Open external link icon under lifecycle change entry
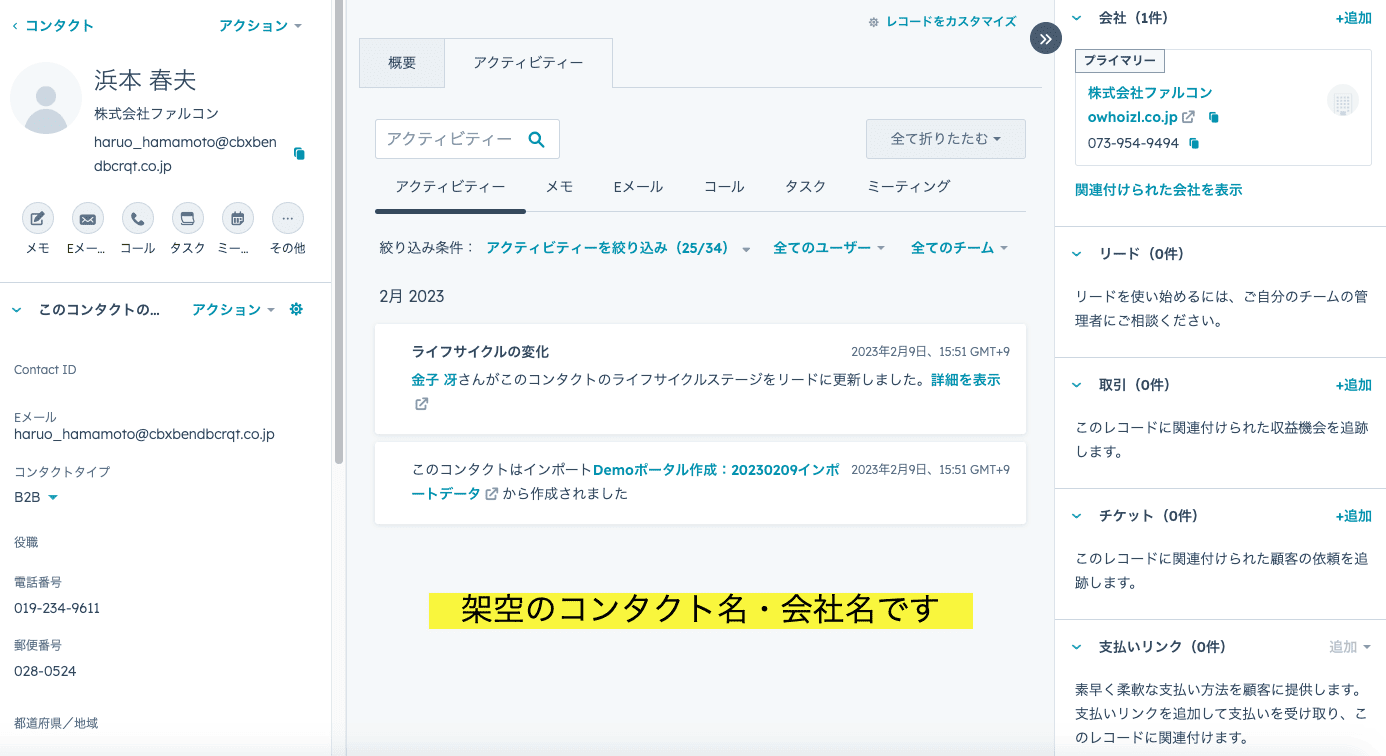The image size is (1386, 756). 422,404
